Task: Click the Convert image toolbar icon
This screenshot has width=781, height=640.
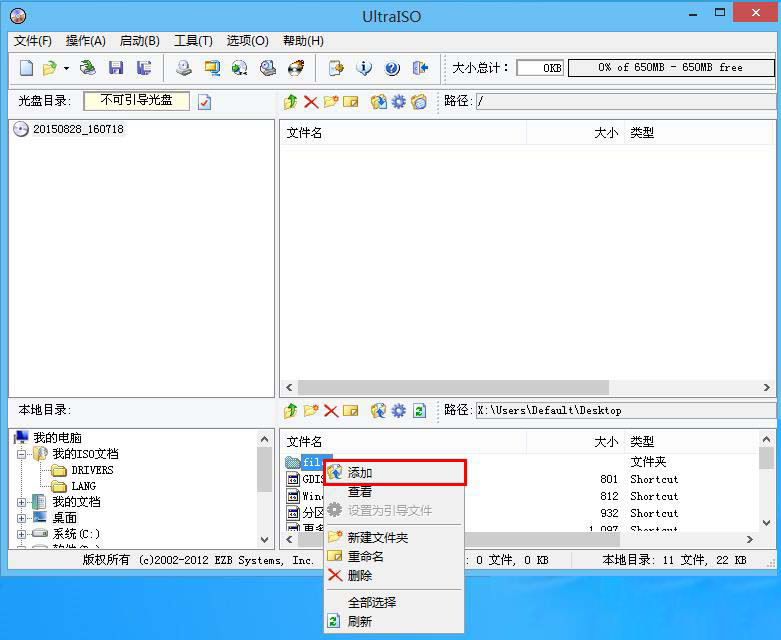Action: pos(240,68)
